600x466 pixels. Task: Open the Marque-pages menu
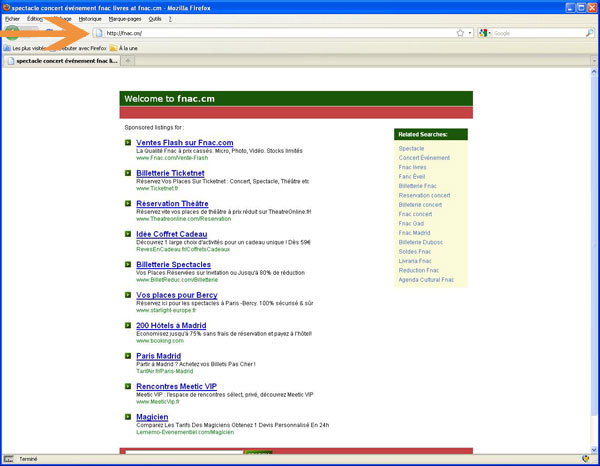pyautogui.click(x=125, y=19)
